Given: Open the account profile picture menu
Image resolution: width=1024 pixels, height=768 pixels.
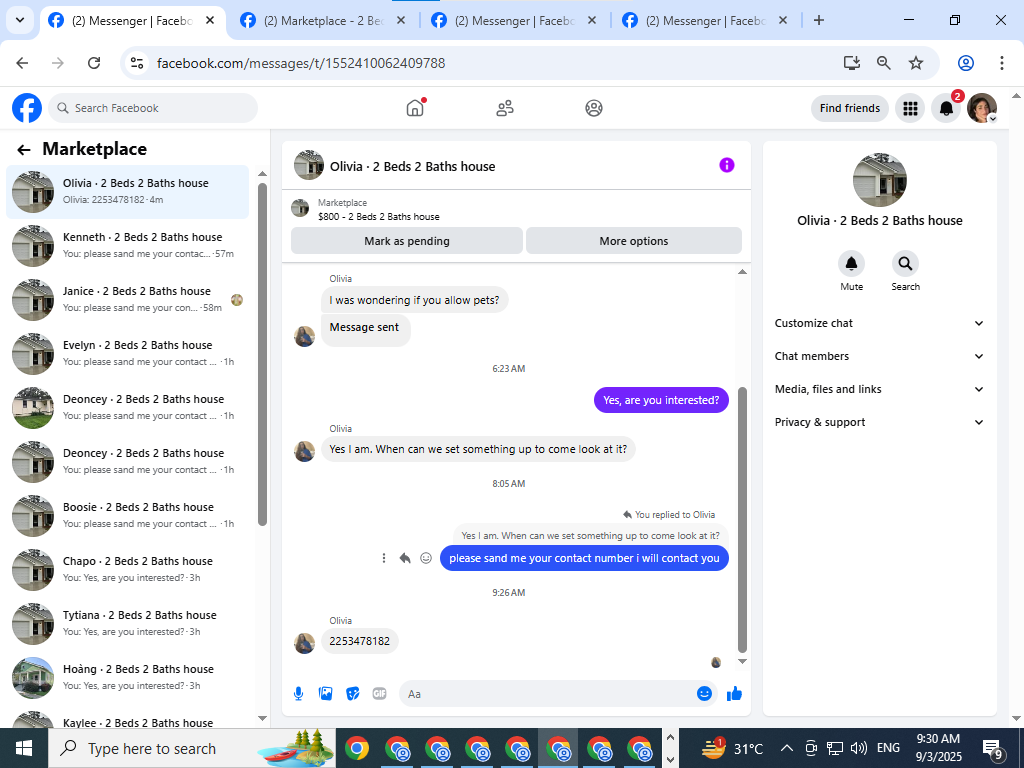Looking at the screenshot, I should click(x=982, y=108).
